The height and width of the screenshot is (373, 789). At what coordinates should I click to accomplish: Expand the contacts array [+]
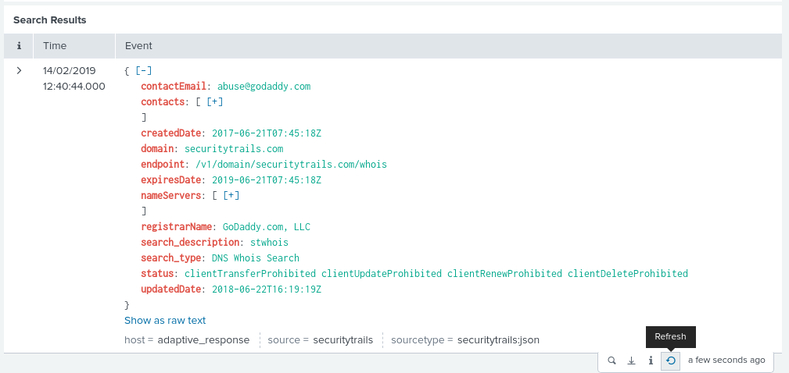coord(215,102)
